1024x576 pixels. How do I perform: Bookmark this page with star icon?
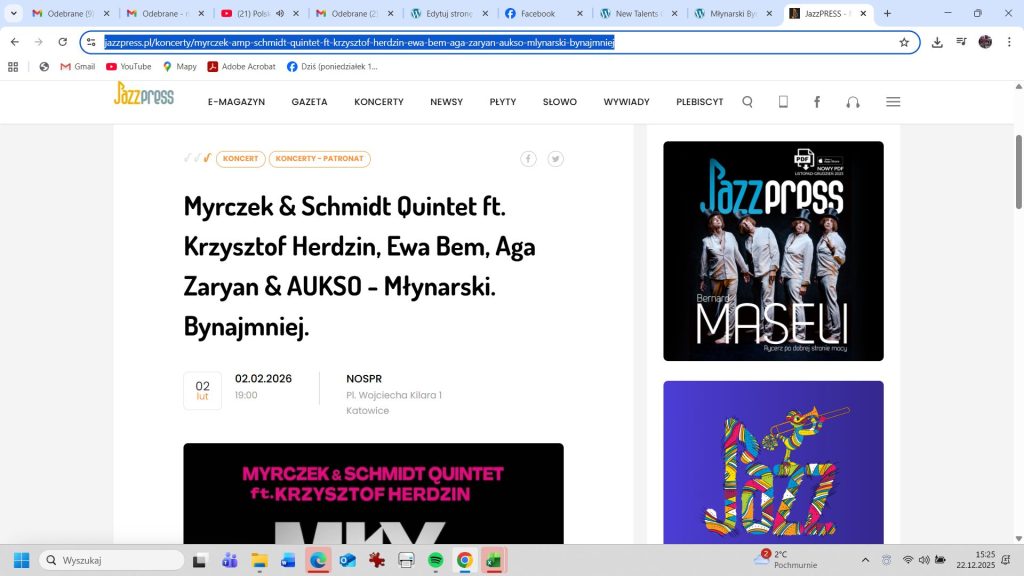coord(904,42)
